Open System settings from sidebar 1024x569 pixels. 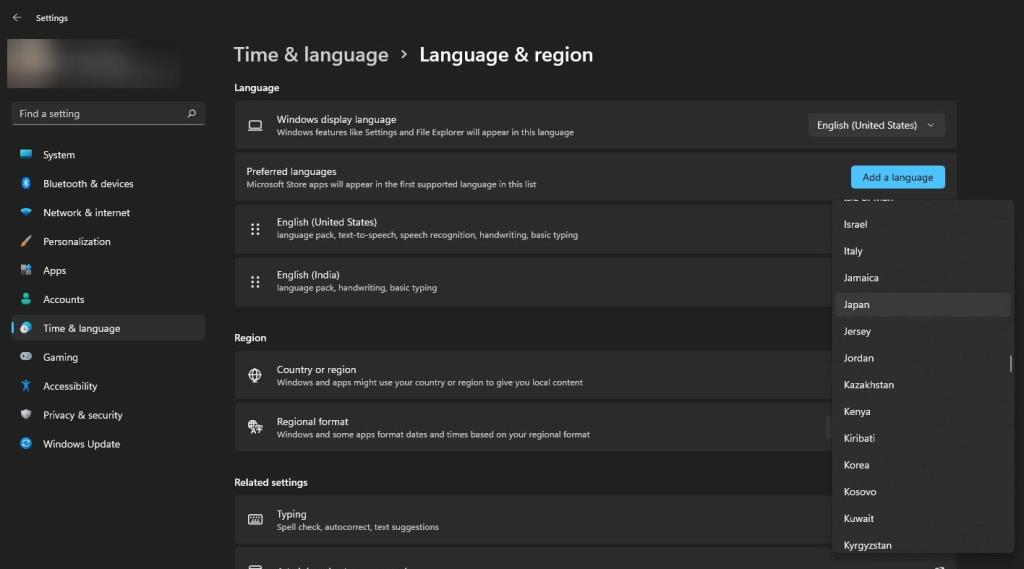58,155
